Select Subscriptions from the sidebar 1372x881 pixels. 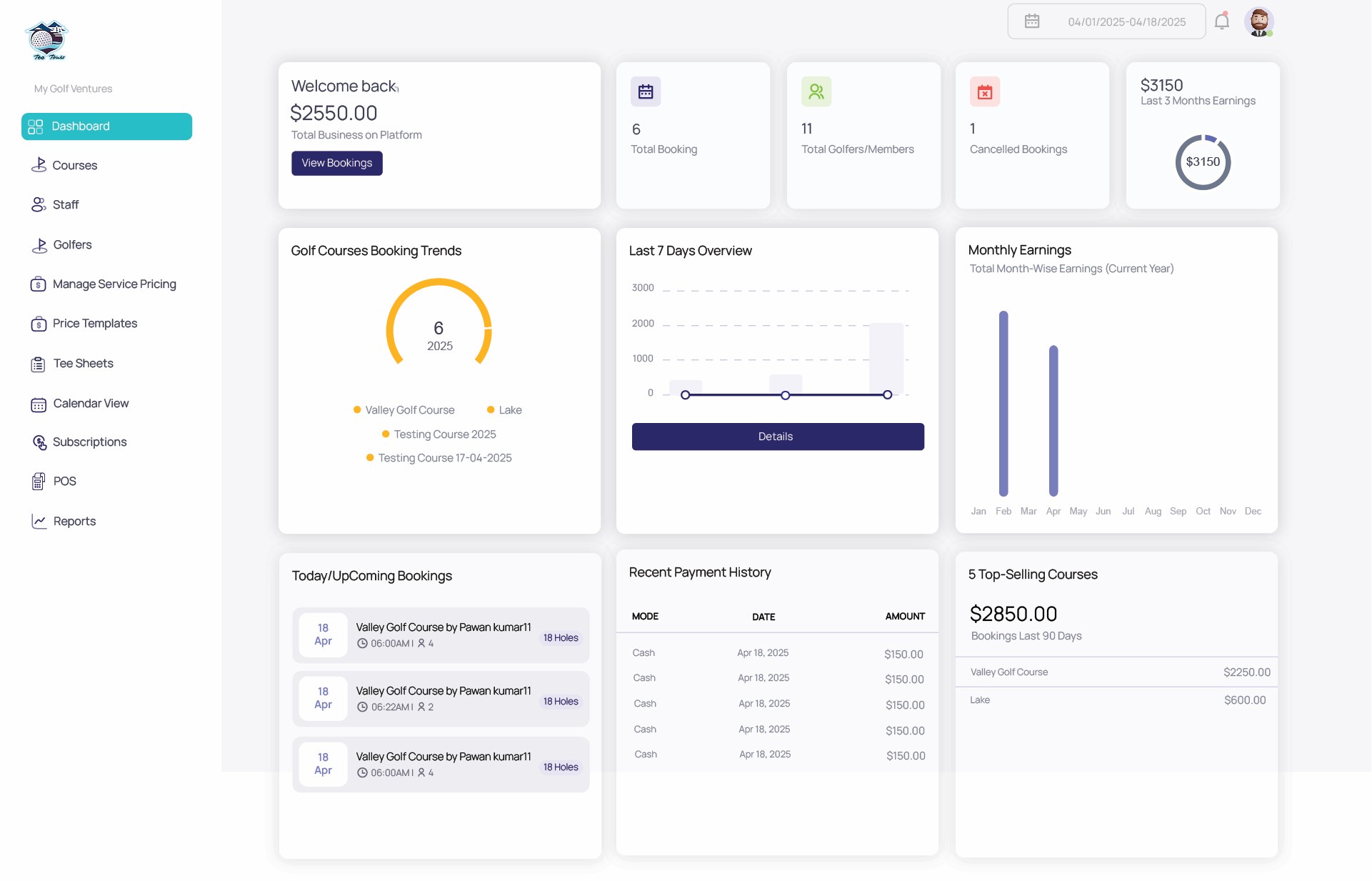click(x=89, y=442)
